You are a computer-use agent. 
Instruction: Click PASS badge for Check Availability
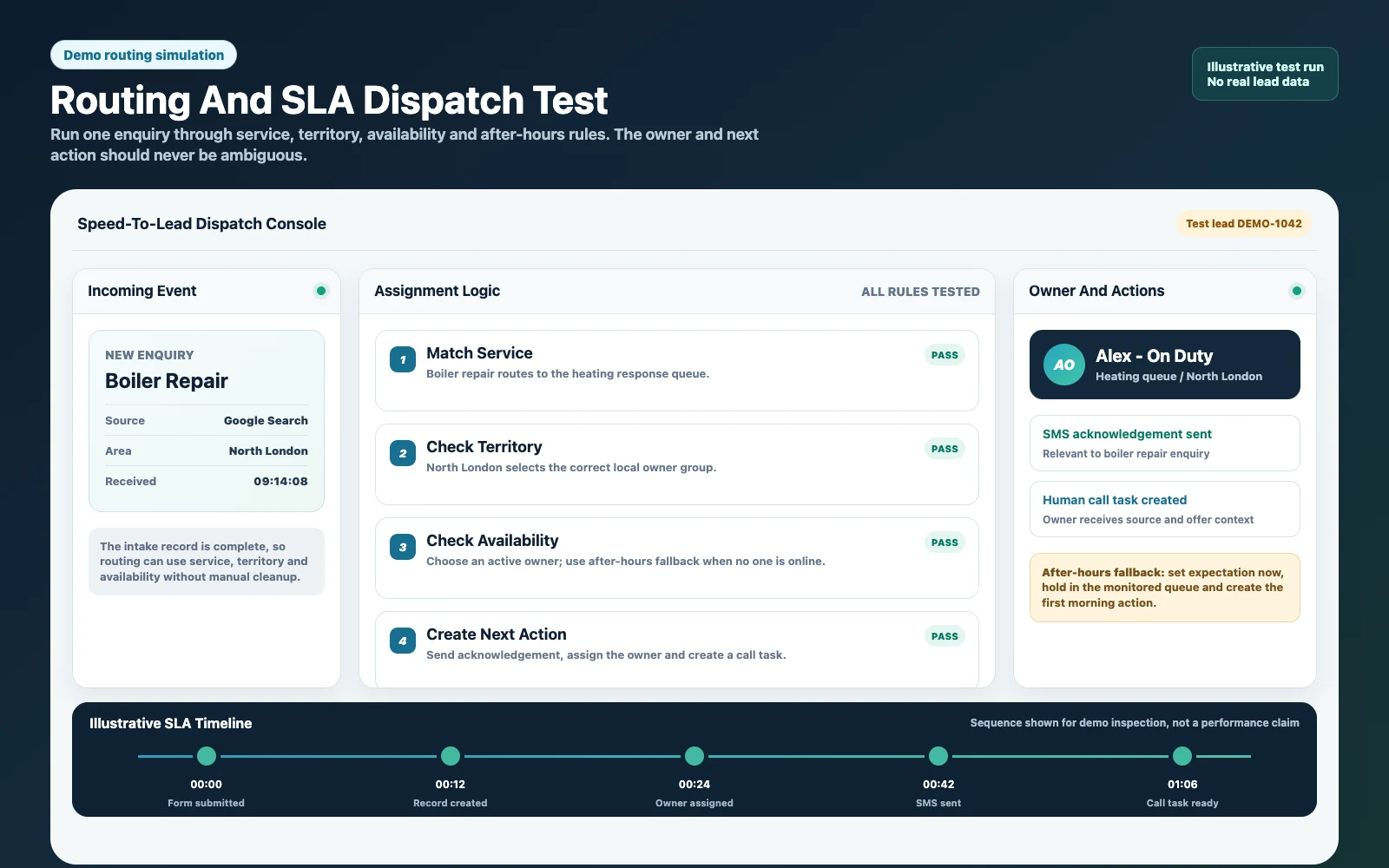[x=945, y=542]
